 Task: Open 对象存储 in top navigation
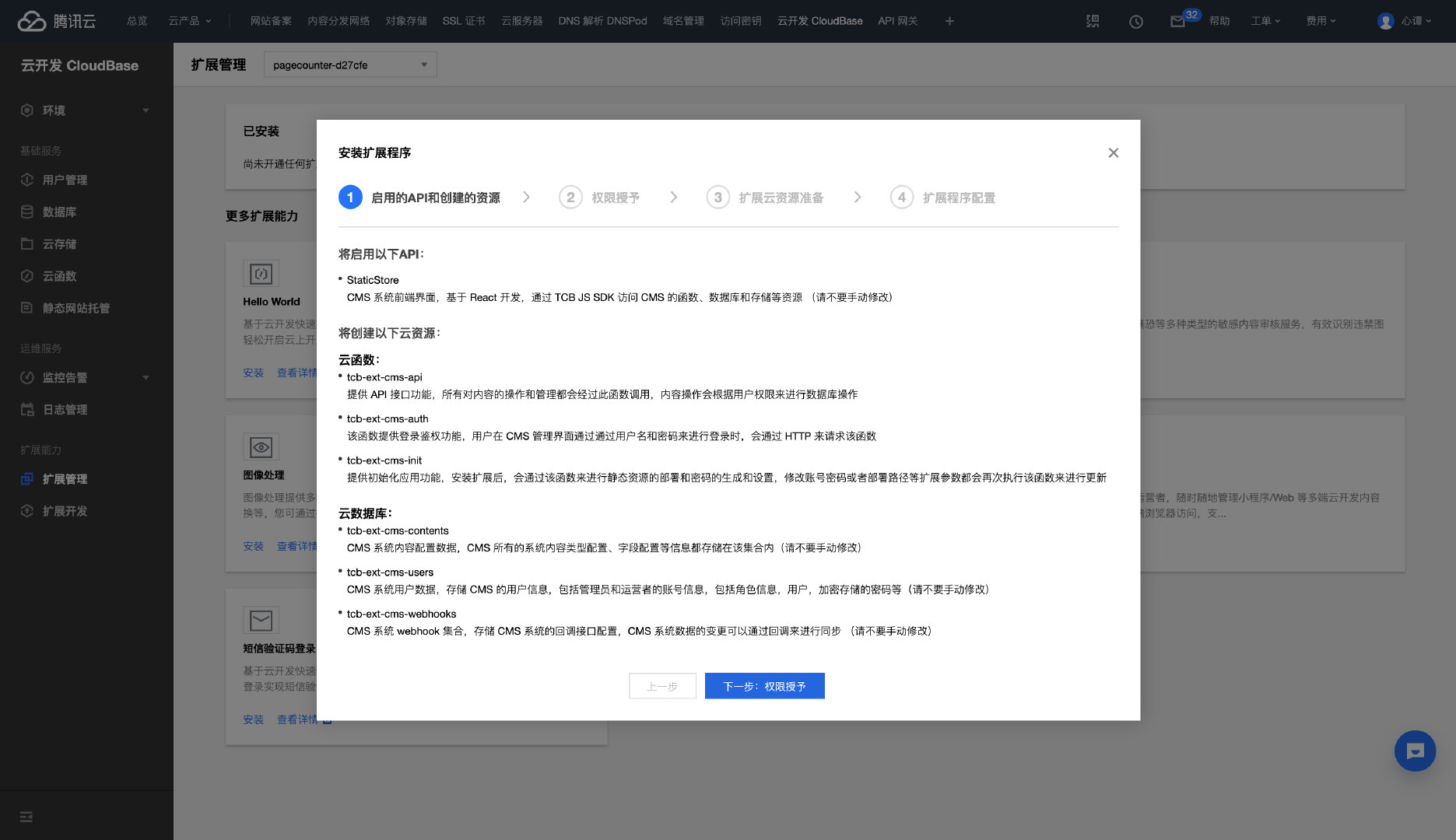pyautogui.click(x=406, y=21)
